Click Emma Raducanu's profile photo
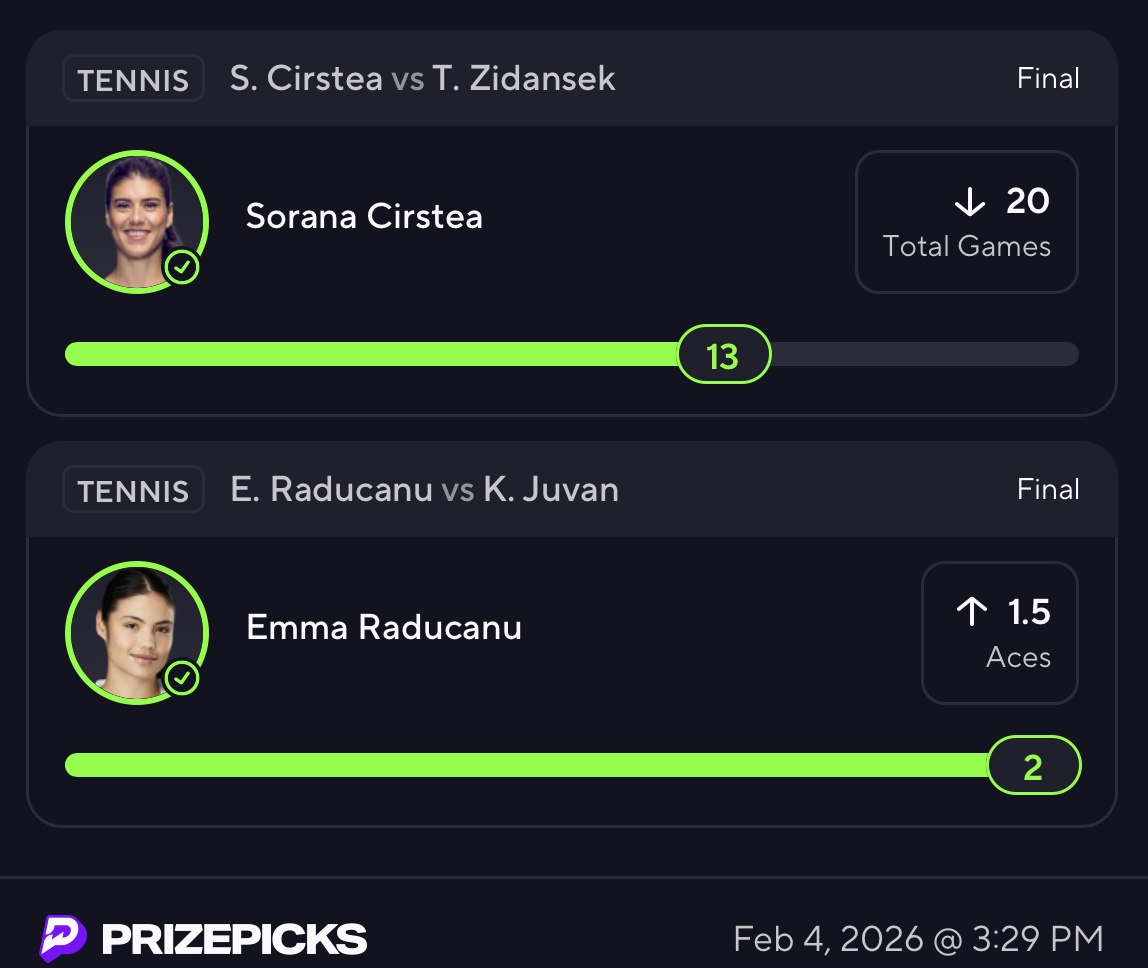Screen dimensions: 1148x968 click(x=137, y=632)
